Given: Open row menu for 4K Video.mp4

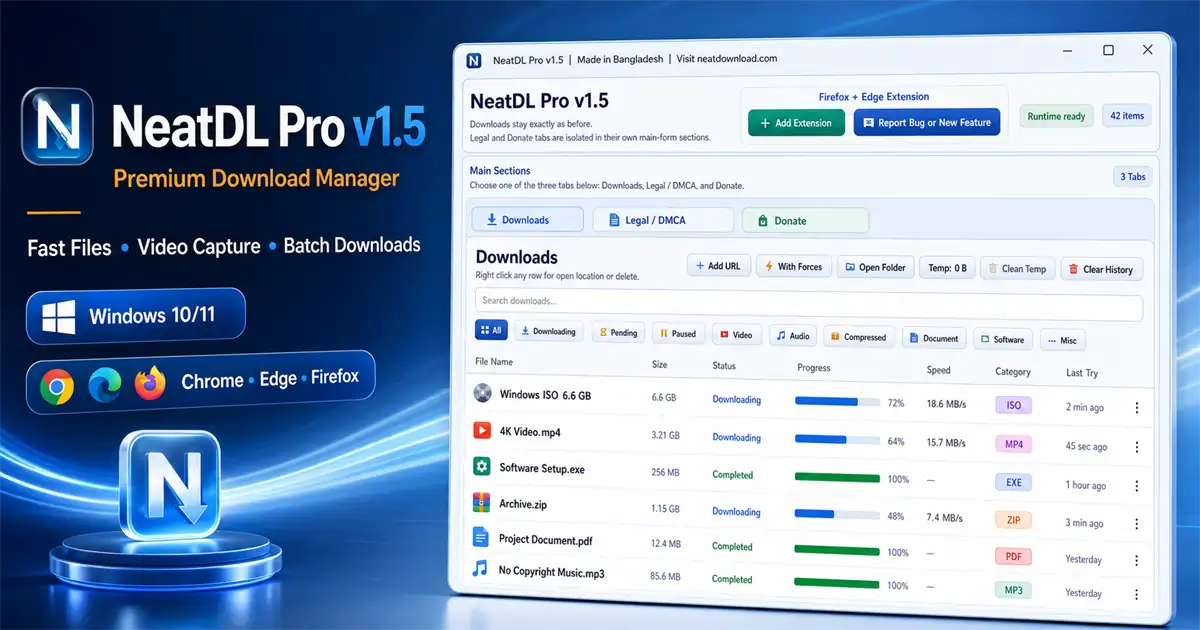Looking at the screenshot, I should 1136,446.
